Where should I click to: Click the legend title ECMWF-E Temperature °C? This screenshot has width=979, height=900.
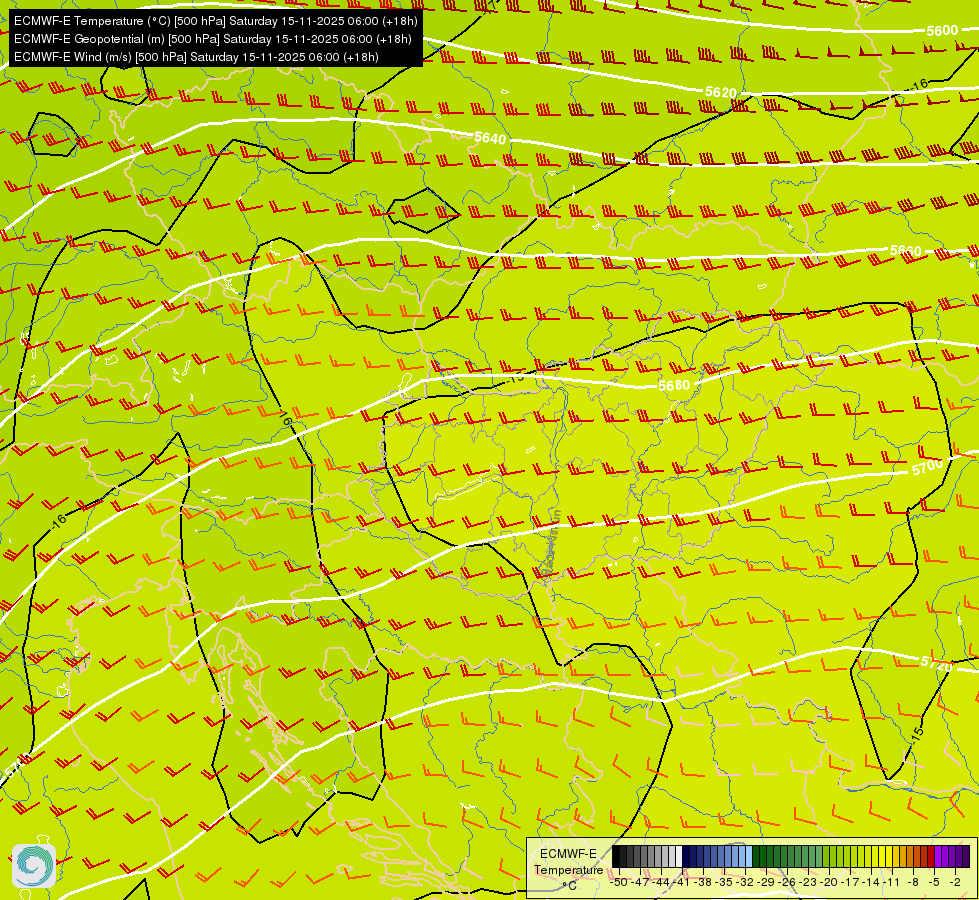(x=568, y=869)
